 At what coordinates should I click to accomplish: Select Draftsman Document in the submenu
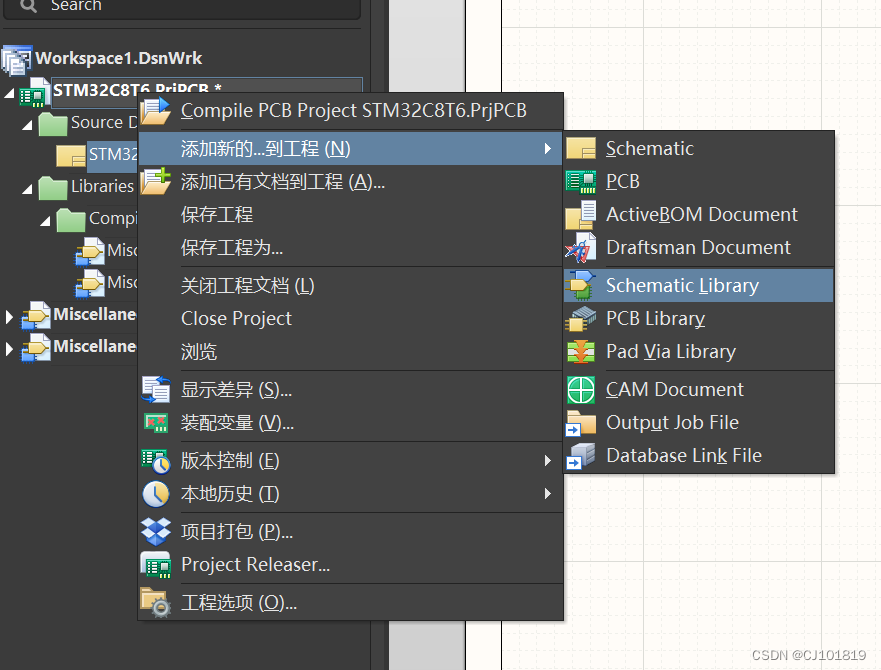[x=698, y=248]
